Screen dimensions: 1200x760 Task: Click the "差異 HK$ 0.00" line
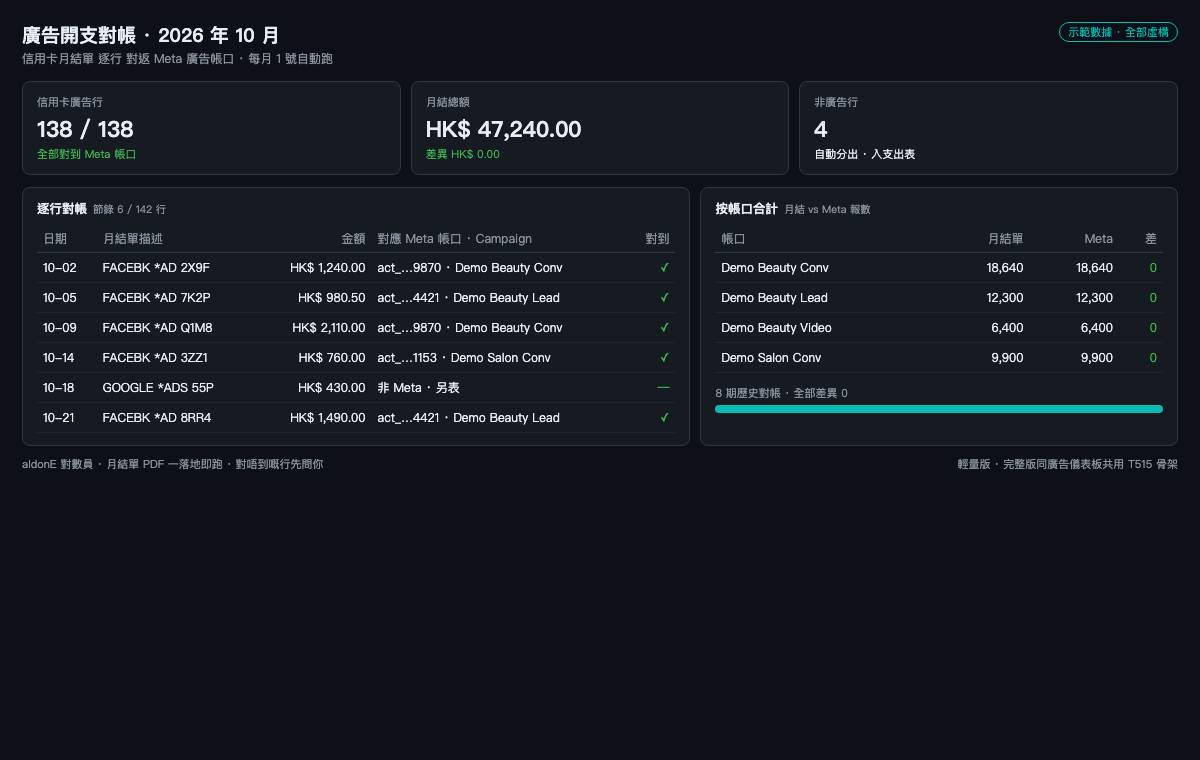tap(463, 155)
